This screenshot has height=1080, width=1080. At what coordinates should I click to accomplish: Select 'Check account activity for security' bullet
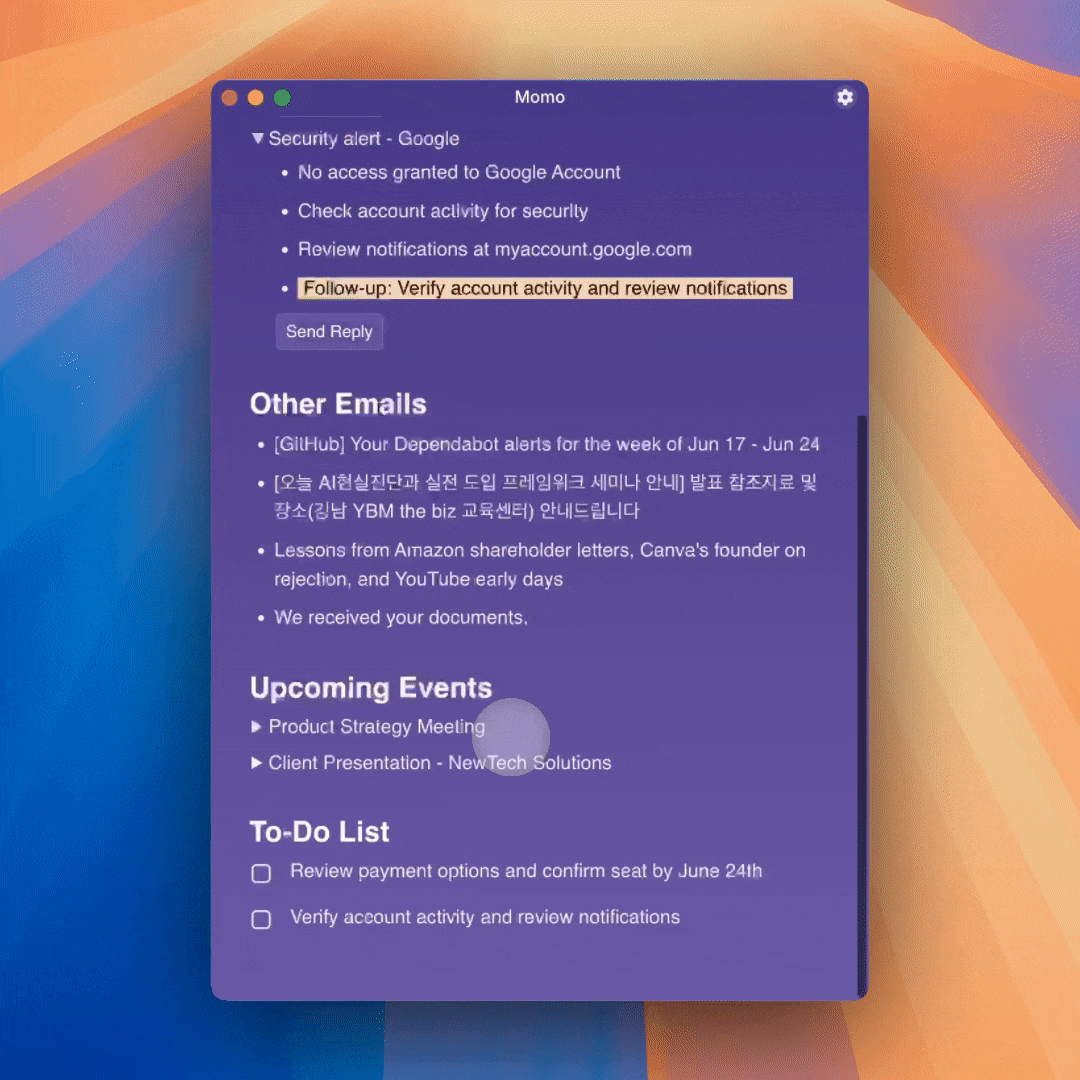(x=443, y=211)
